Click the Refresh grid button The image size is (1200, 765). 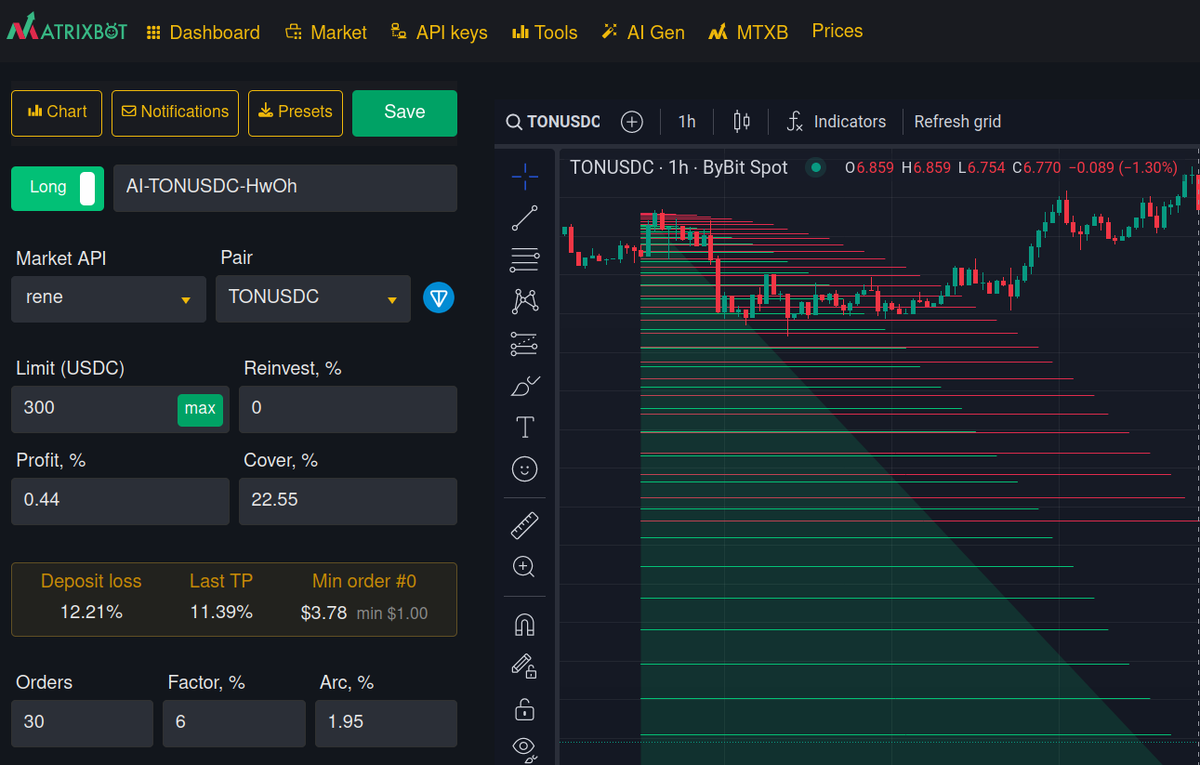tap(957, 122)
